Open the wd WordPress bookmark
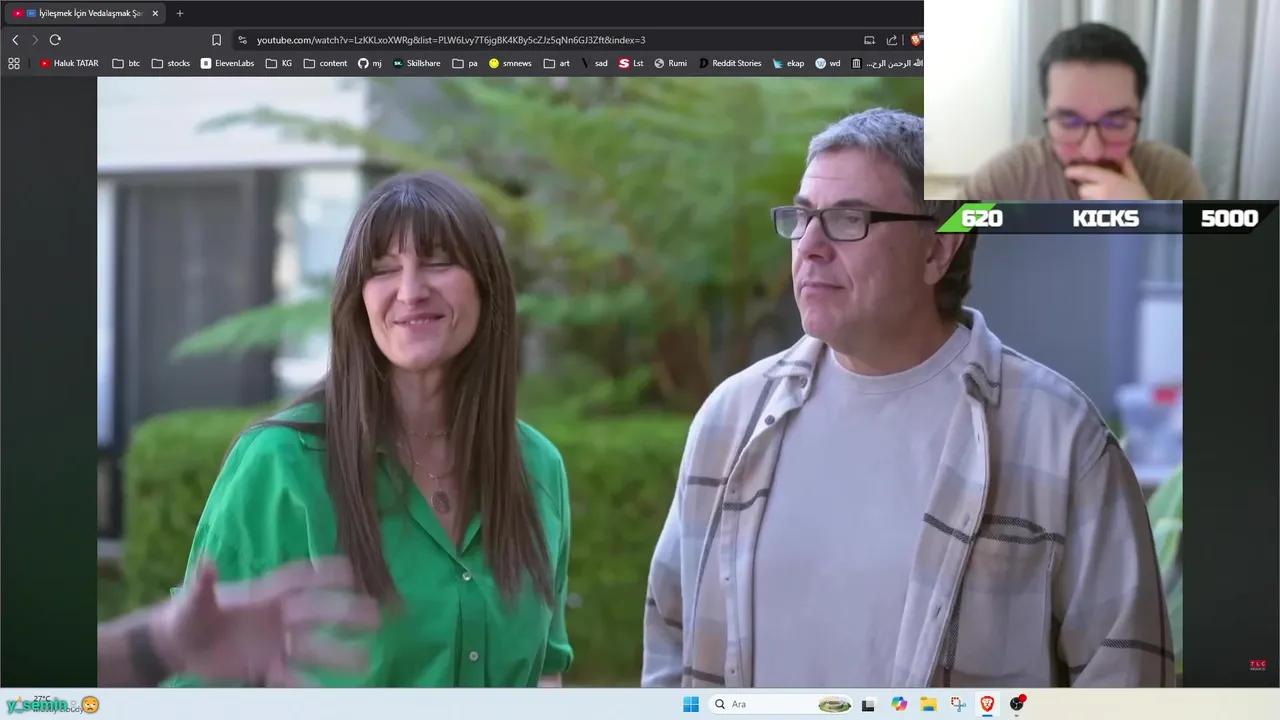Viewport: 1280px width, 720px height. click(x=828, y=63)
